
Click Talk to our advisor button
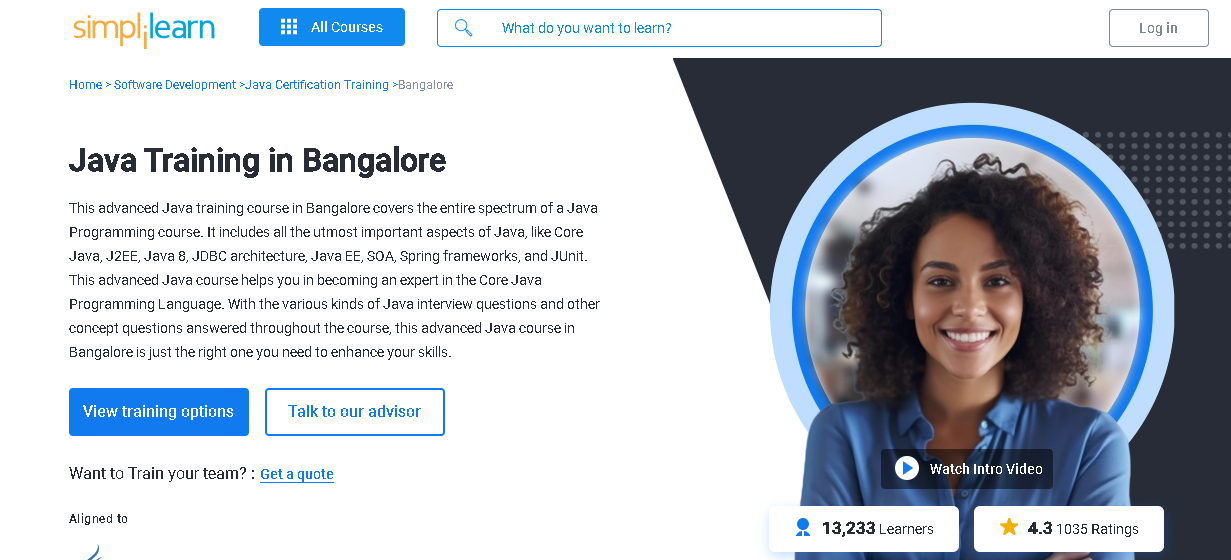point(355,412)
